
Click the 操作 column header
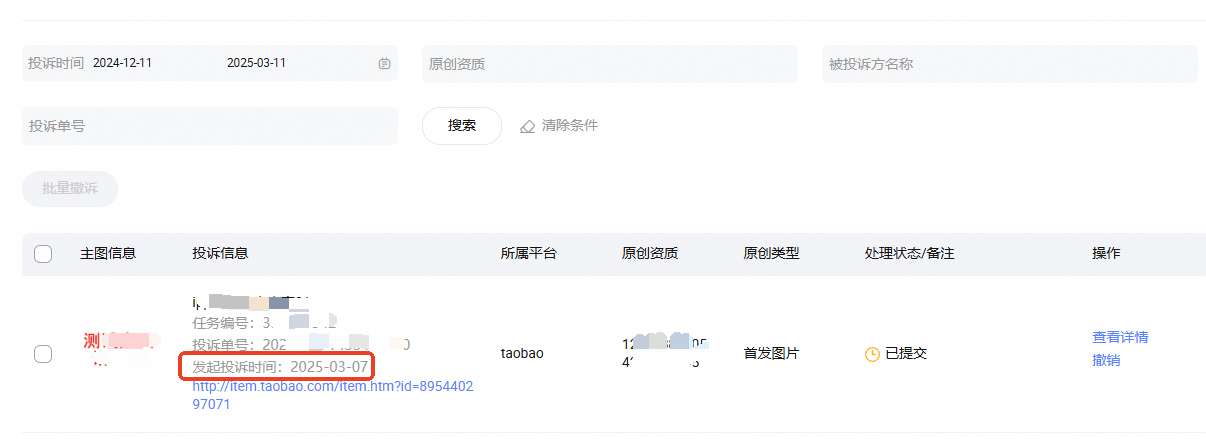click(x=1106, y=254)
